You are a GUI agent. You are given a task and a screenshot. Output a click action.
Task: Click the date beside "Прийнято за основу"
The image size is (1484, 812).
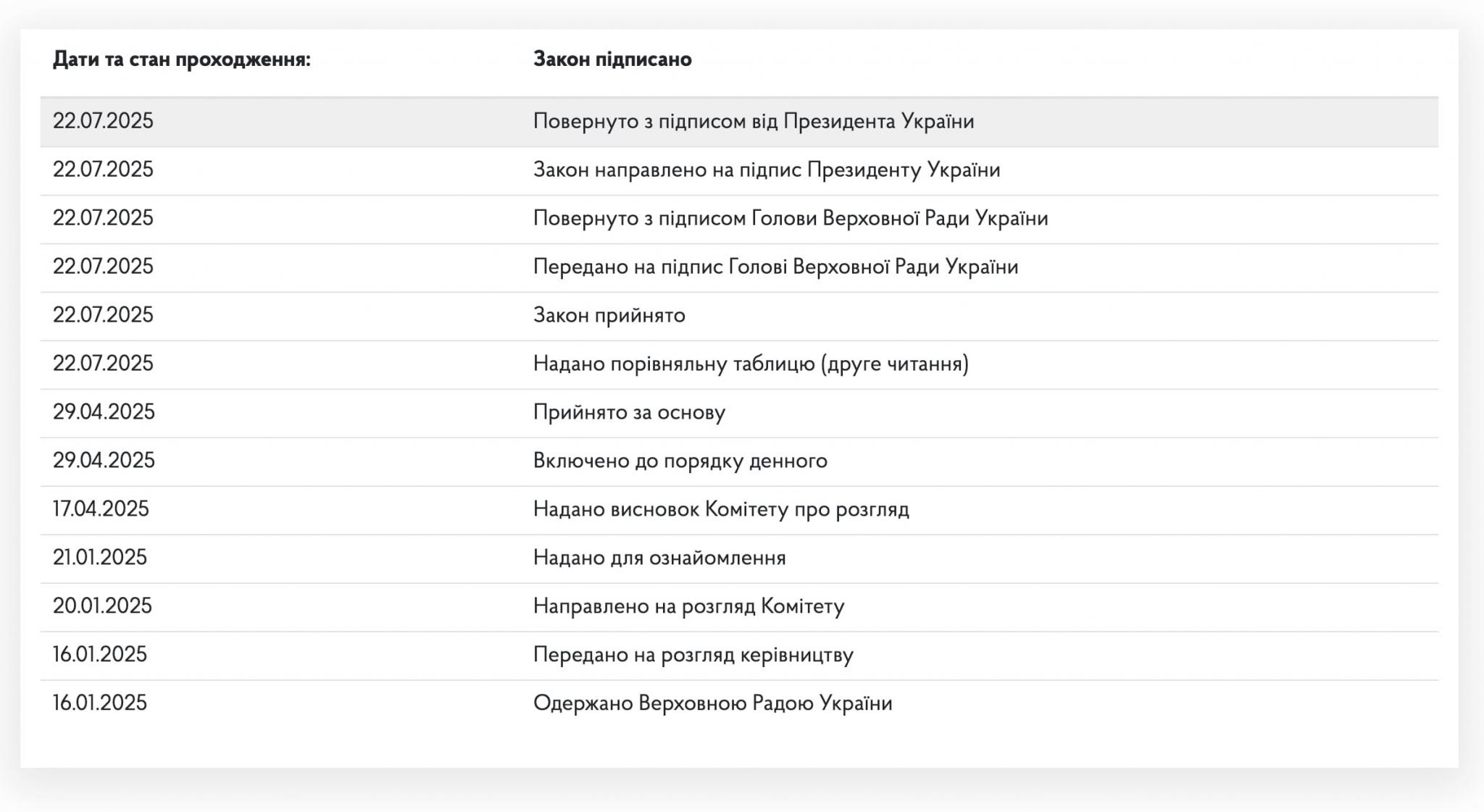[x=104, y=412]
